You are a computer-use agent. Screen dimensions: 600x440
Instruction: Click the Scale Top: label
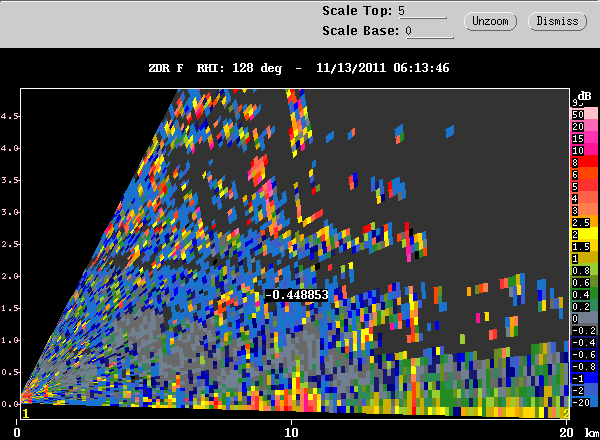tap(357, 11)
